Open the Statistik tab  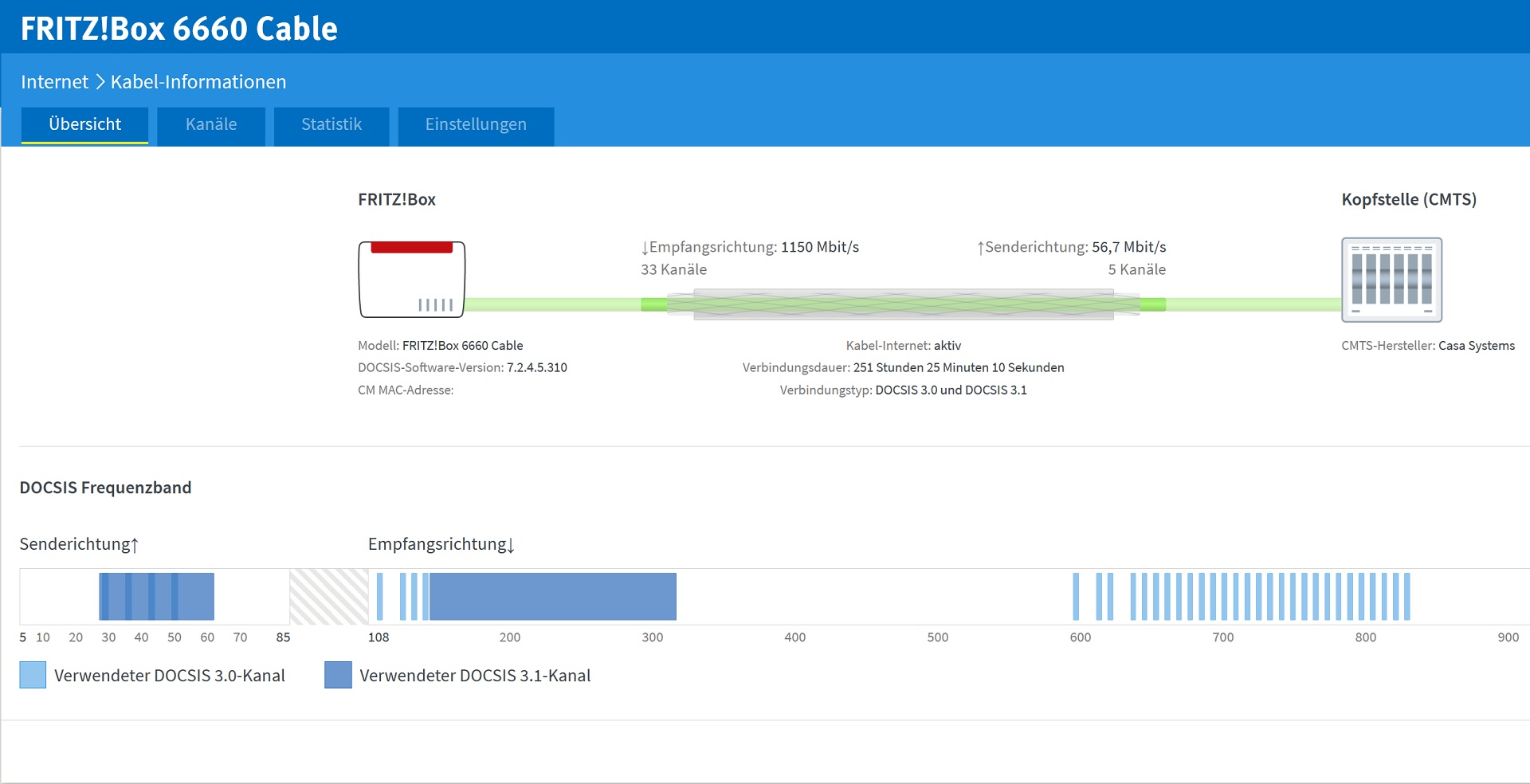tap(331, 125)
